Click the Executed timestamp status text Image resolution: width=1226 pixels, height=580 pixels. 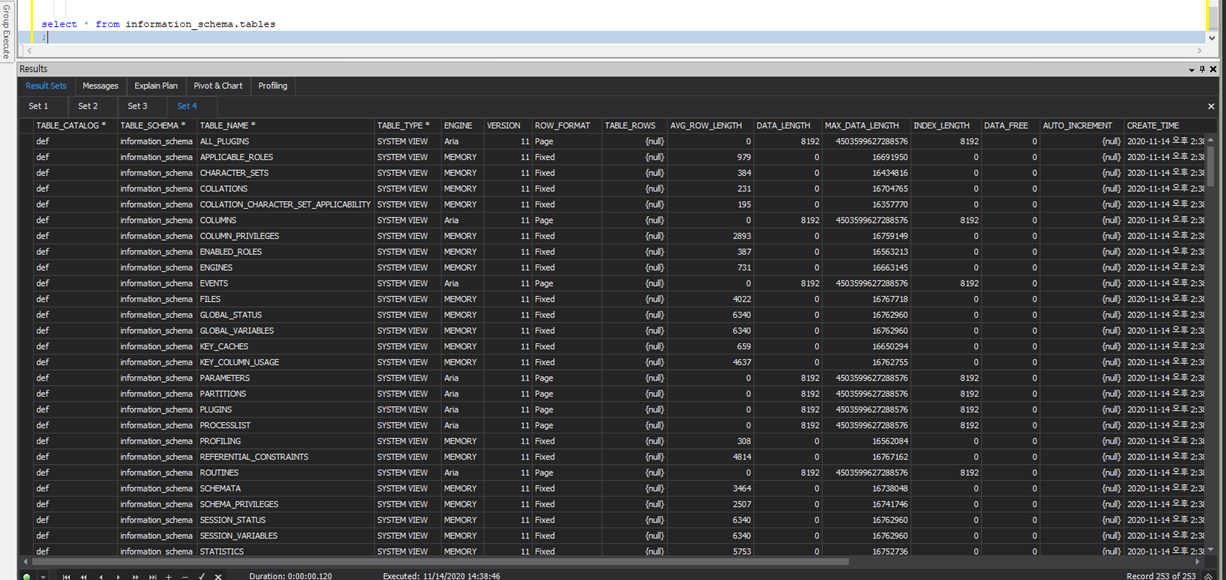(x=442, y=576)
